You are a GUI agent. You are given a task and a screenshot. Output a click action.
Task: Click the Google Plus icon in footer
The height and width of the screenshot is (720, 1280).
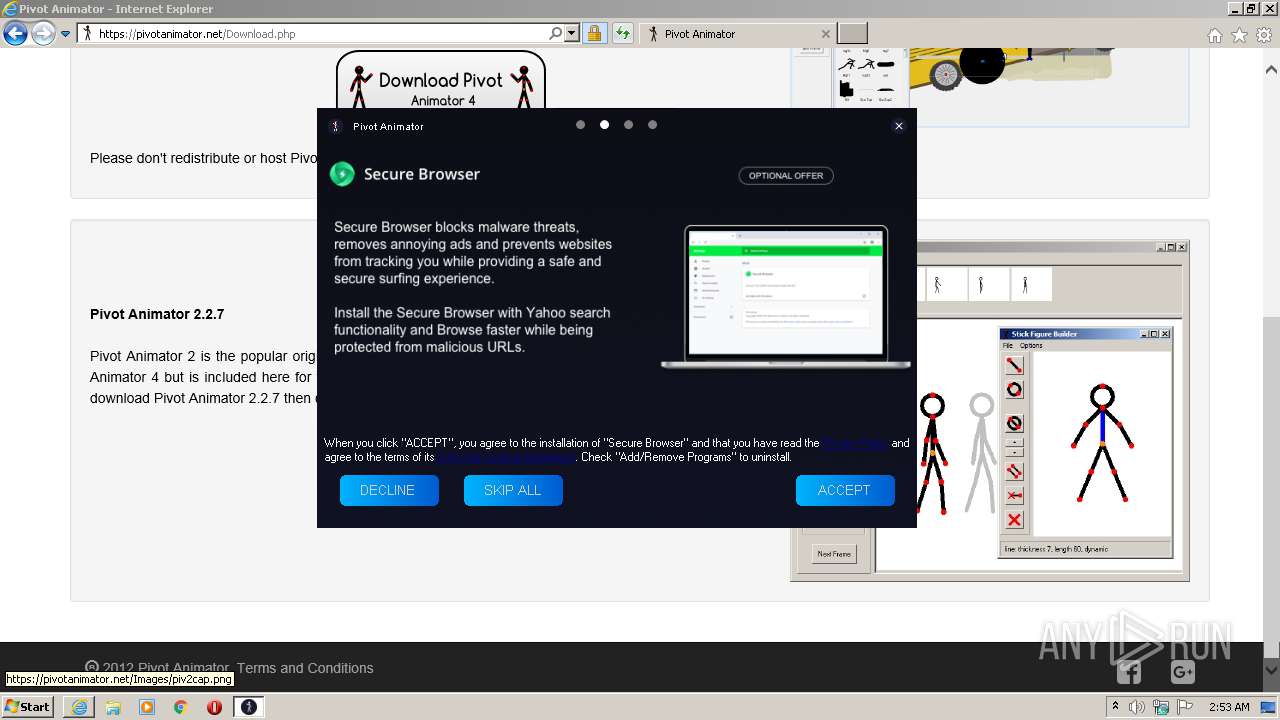(x=1183, y=672)
